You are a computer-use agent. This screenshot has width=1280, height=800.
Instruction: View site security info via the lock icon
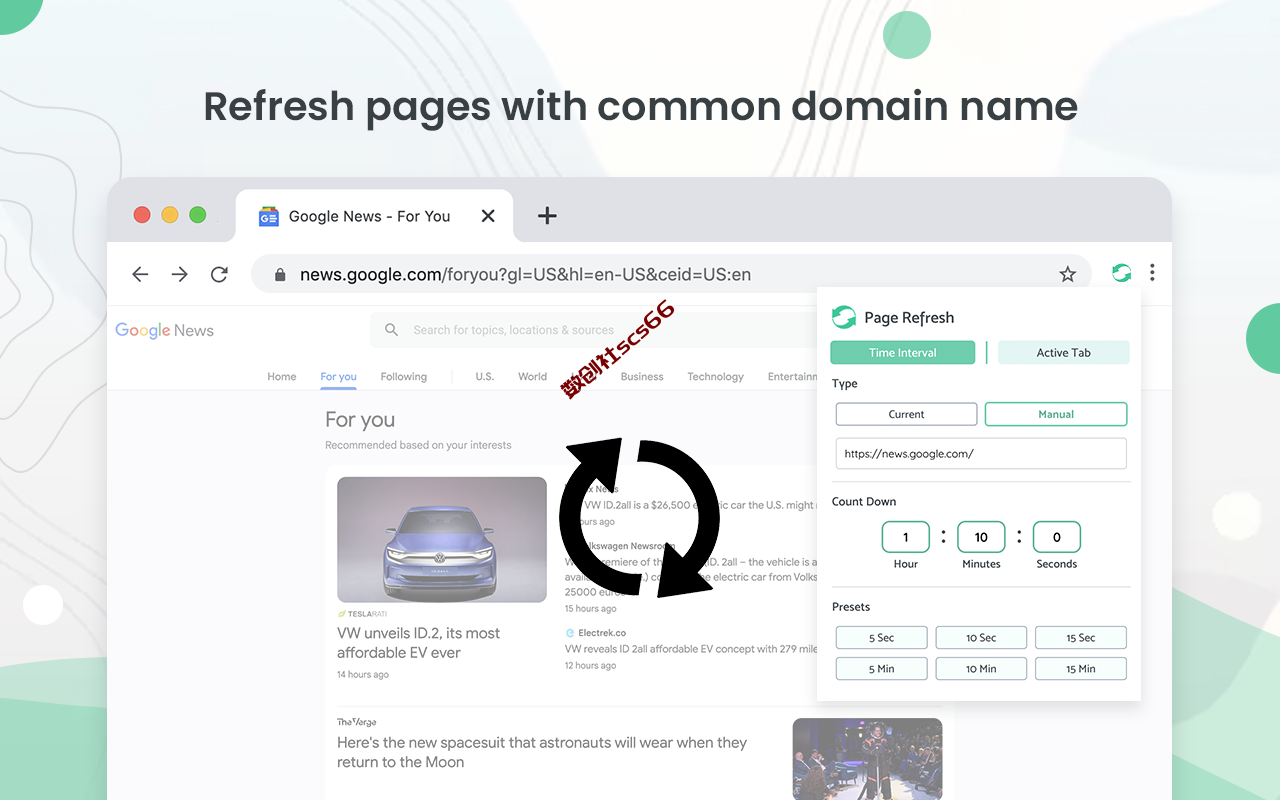(280, 274)
